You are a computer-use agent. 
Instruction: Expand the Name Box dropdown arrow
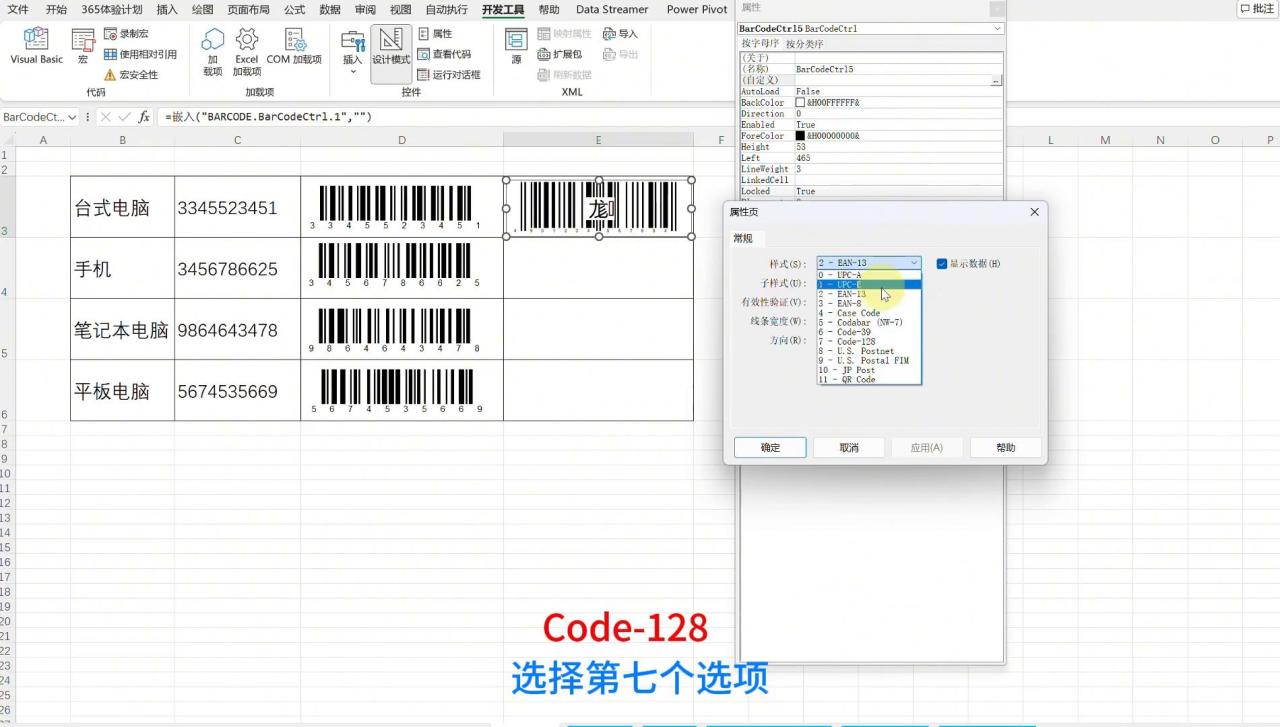pos(72,117)
